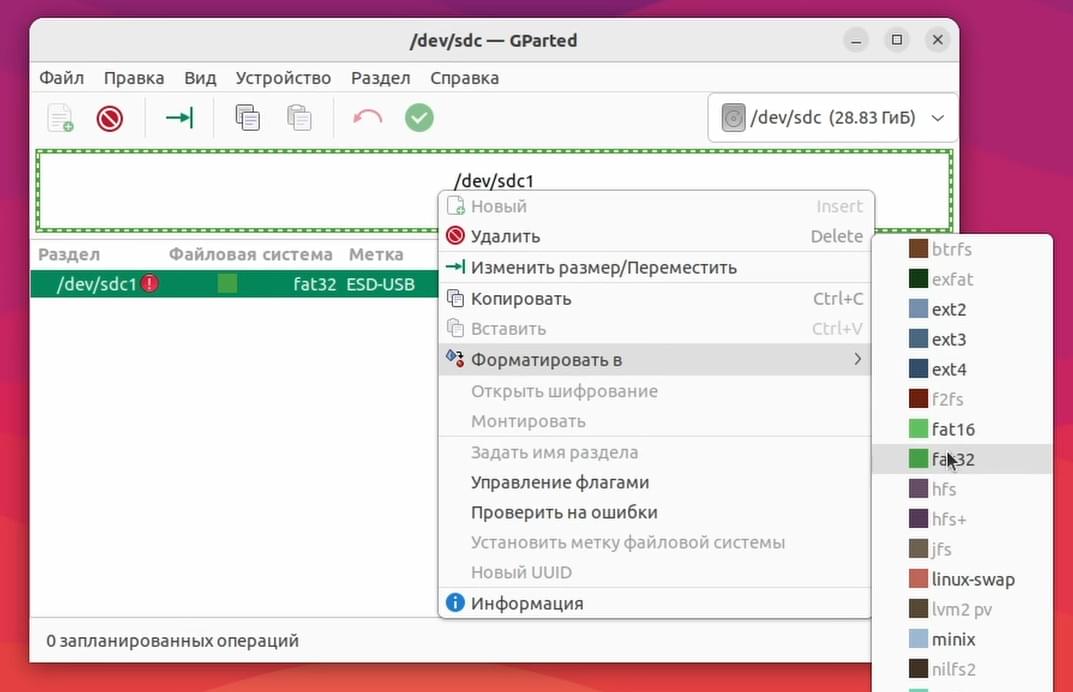Screen dimensions: 1073x692
Task: Click the Форматировать в paint icon
Action: [x=455, y=358]
